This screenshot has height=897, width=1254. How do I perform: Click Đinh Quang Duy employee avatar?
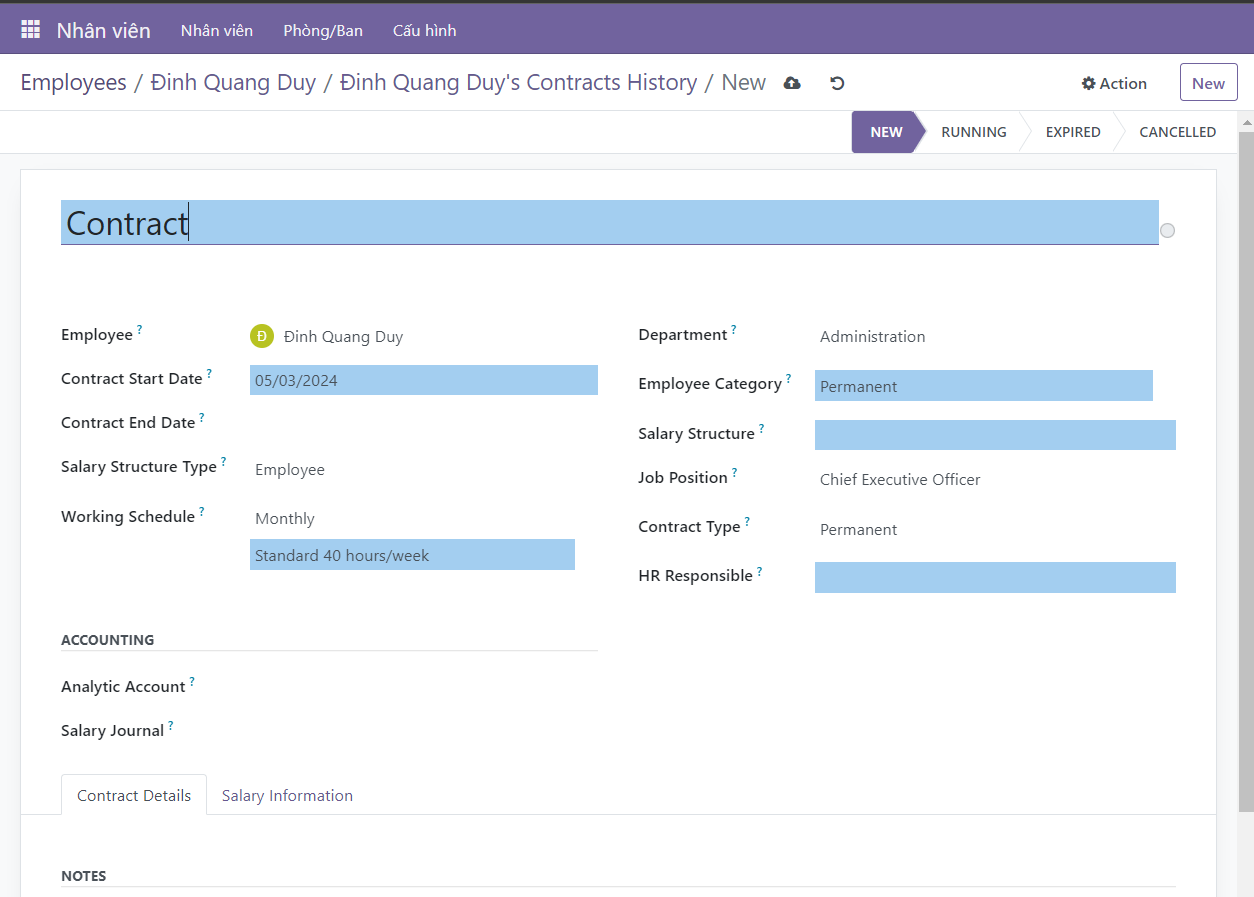click(262, 336)
